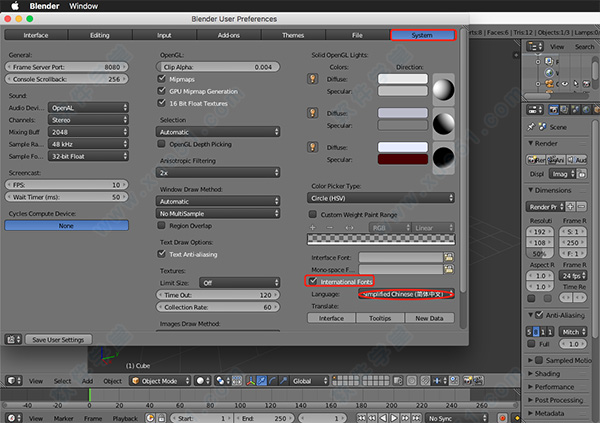Toggle the second OpenGL light bulb icon

tap(313, 113)
